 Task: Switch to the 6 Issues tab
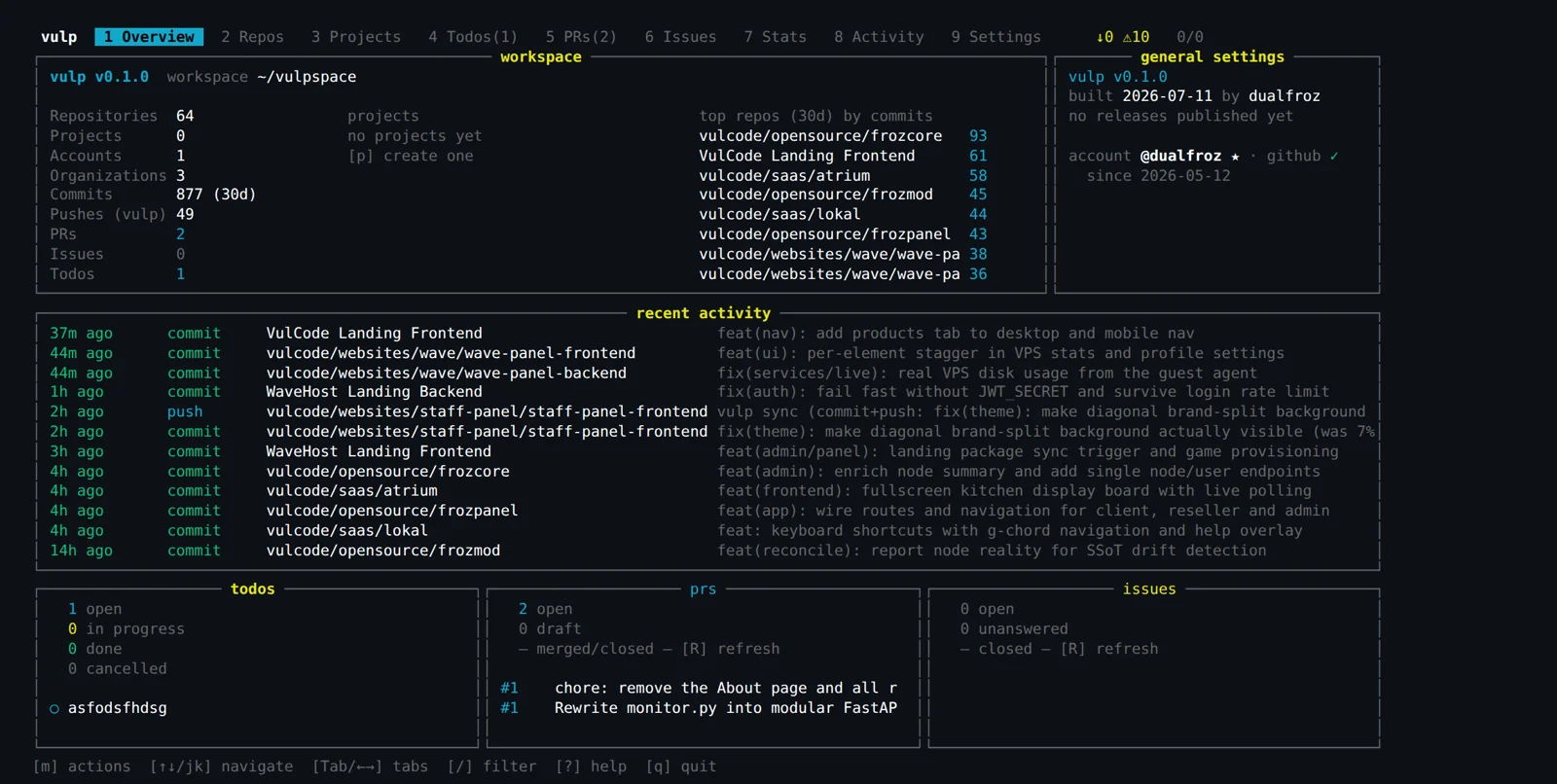coord(680,37)
